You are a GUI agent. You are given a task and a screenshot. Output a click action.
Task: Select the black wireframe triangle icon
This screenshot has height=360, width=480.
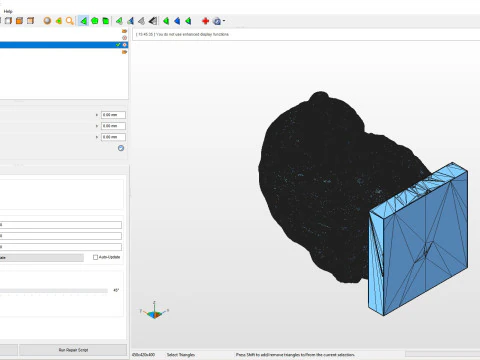coord(153,21)
